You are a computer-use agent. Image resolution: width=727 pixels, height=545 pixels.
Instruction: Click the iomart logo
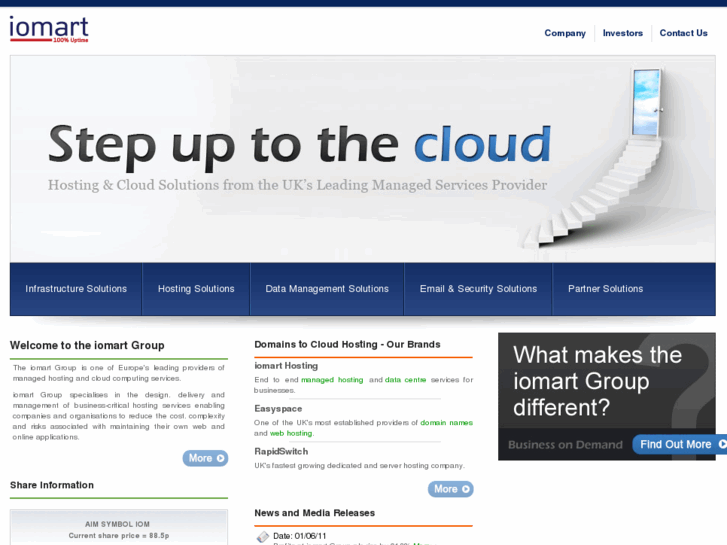pos(49,29)
